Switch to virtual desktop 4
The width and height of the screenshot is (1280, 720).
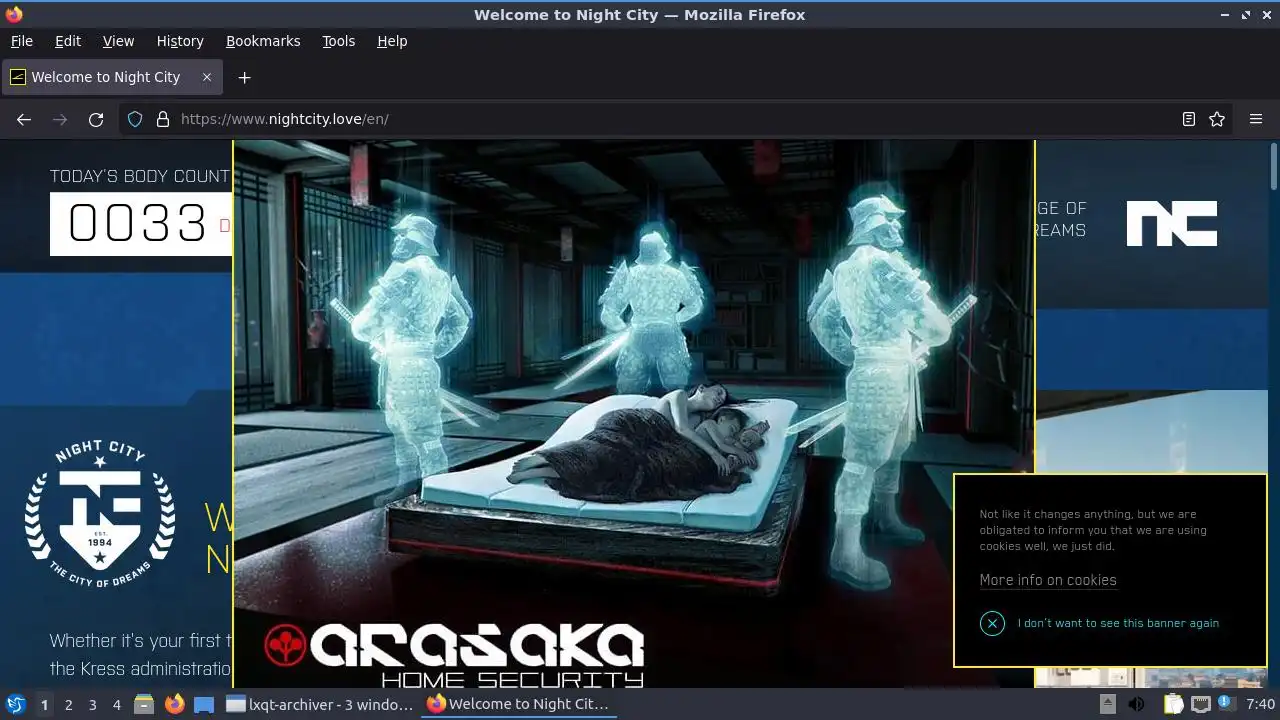click(116, 704)
